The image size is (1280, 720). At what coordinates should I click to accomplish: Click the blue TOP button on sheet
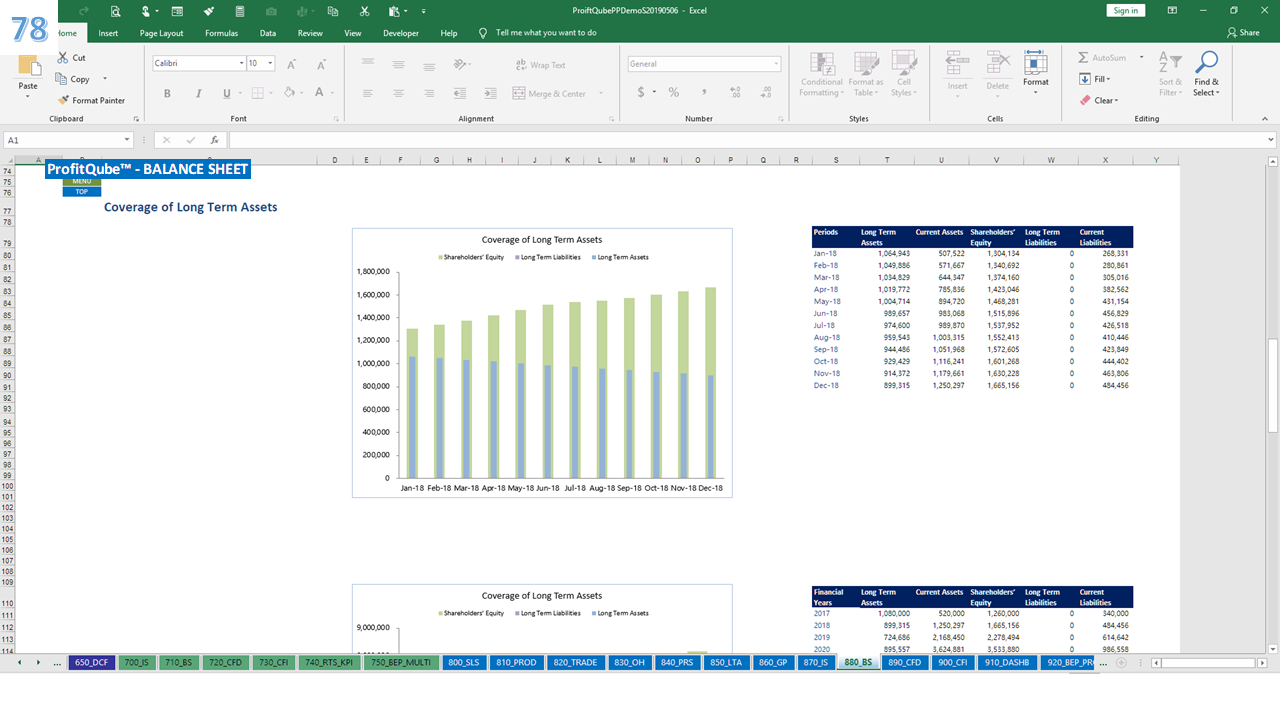click(82, 192)
